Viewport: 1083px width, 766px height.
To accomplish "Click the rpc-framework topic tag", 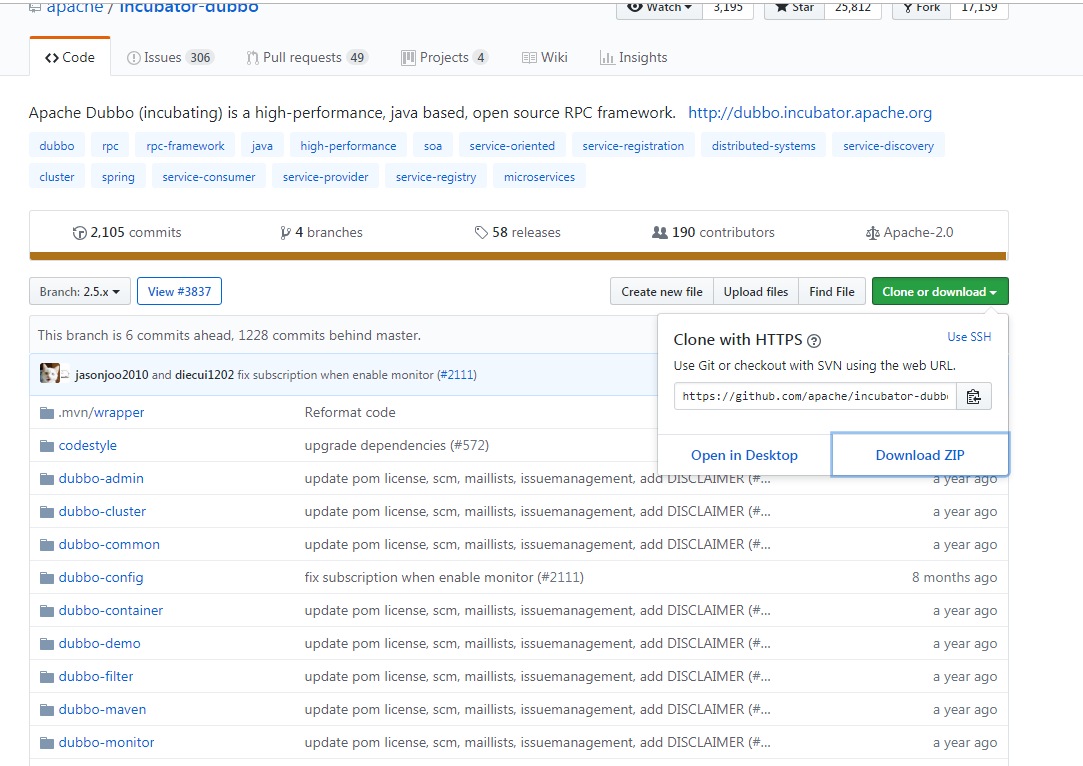I will (185, 146).
